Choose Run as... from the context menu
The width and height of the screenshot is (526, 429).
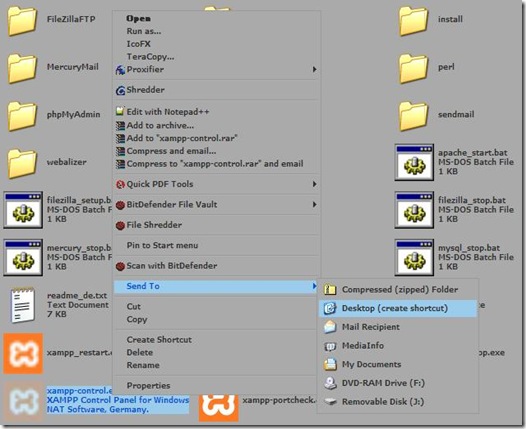coord(144,31)
